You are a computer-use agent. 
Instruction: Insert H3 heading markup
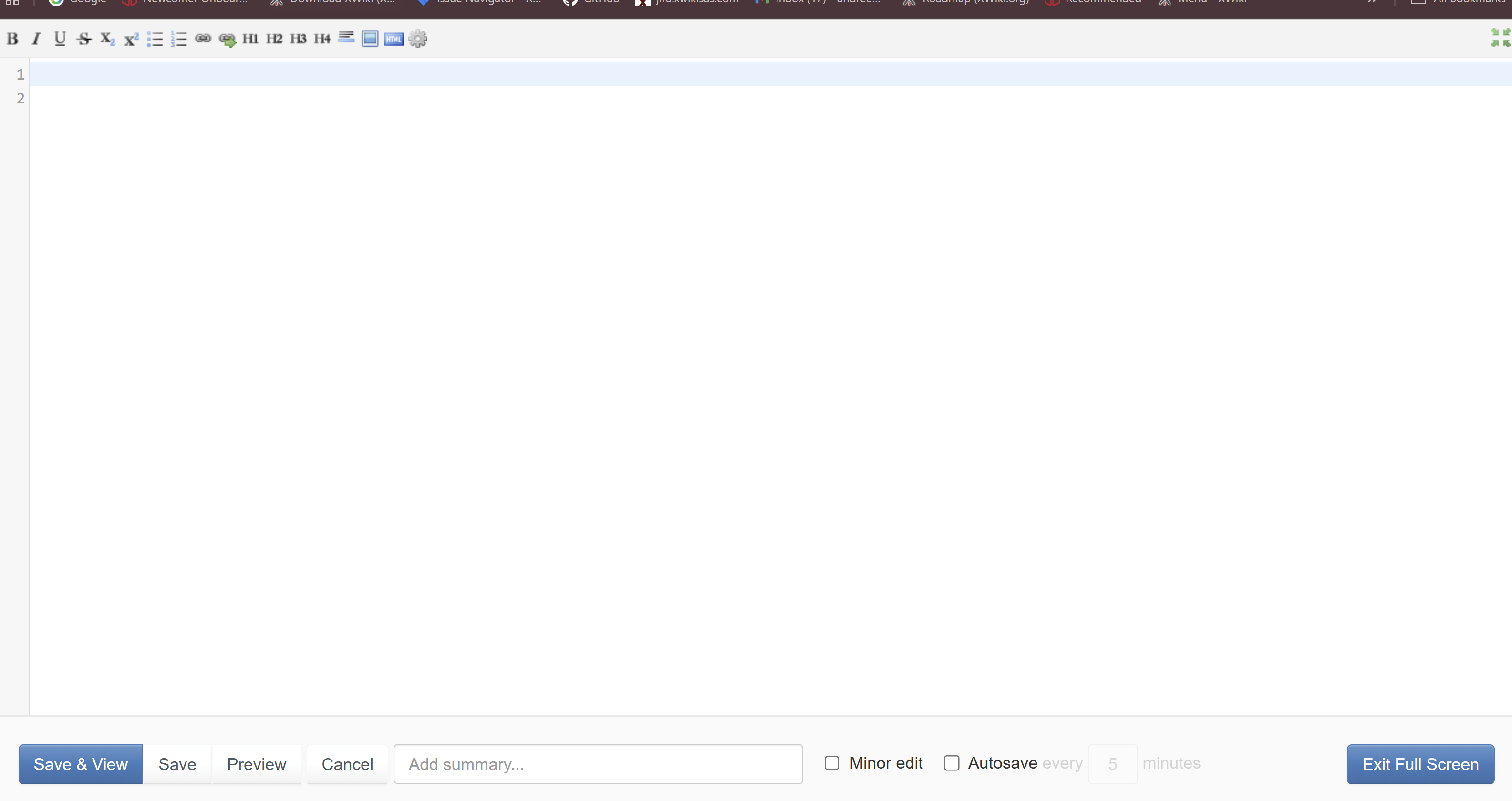tap(298, 39)
